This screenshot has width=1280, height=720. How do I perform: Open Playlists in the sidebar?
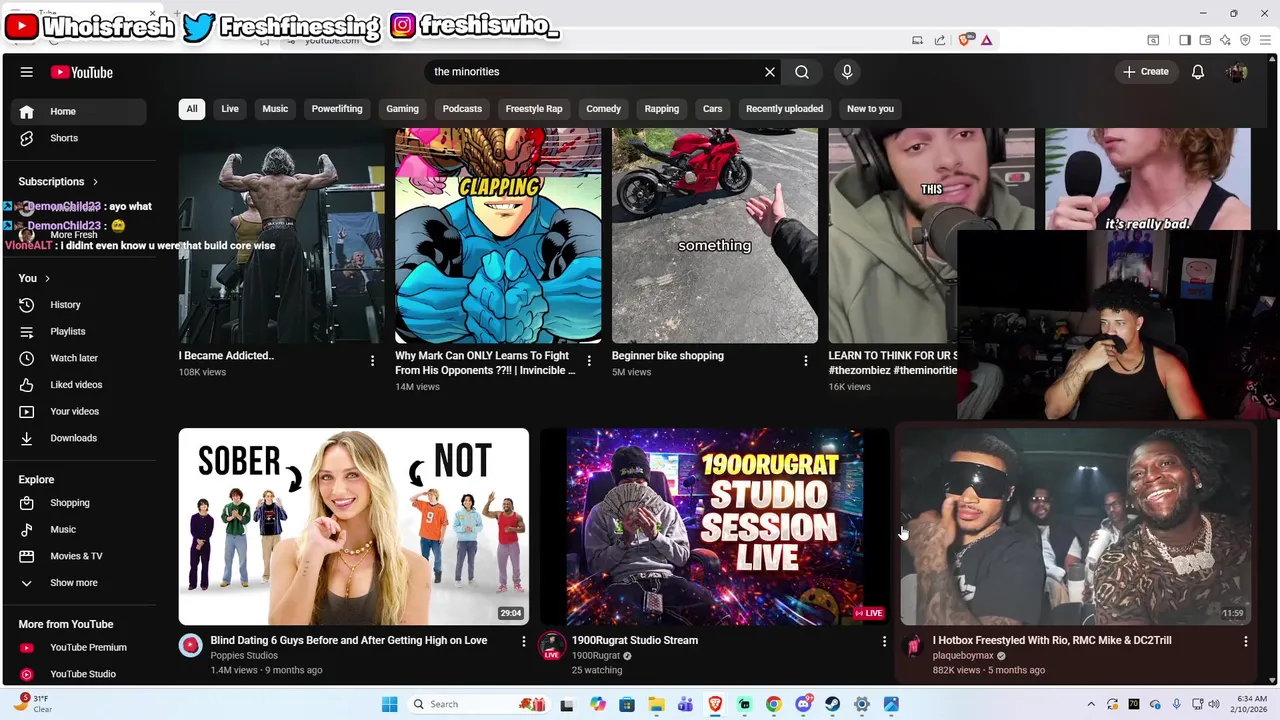[80, 331]
